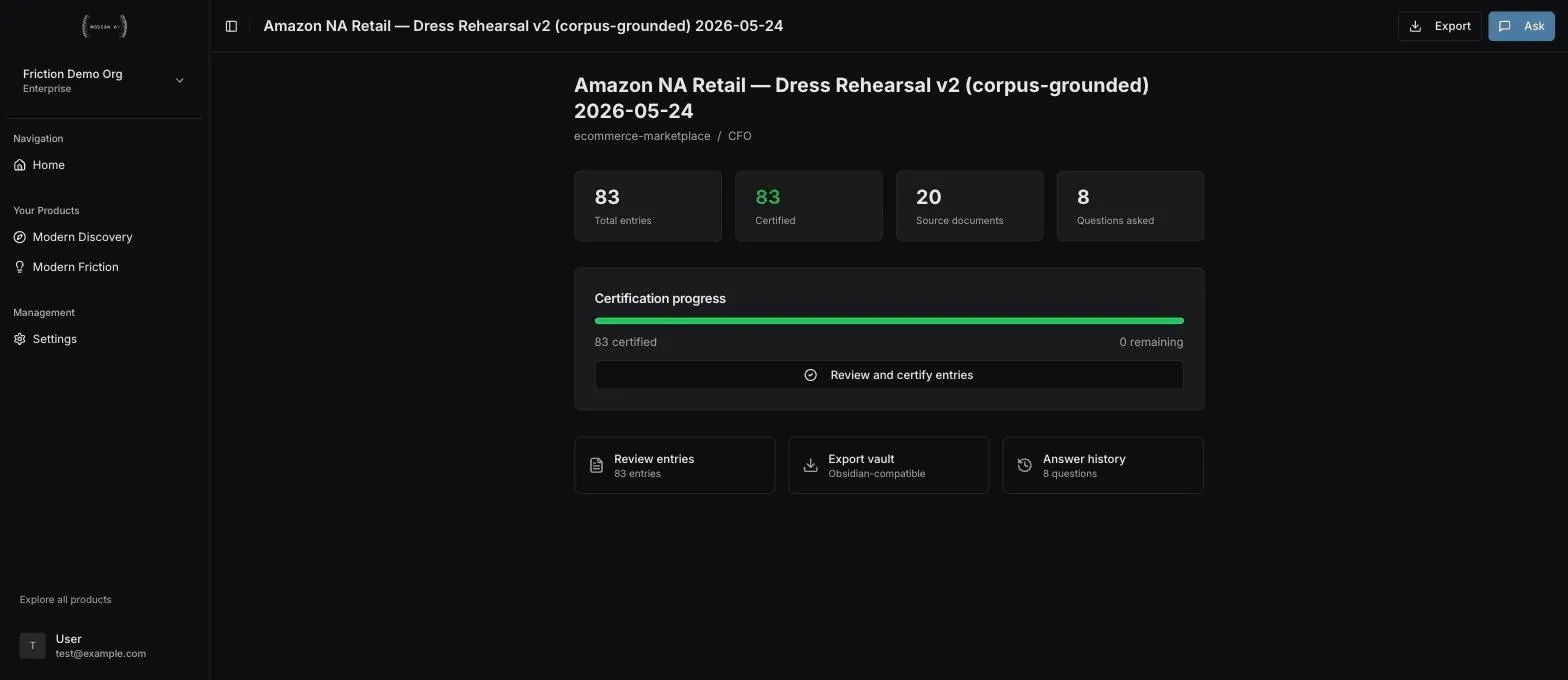Click the Home house icon

19,165
